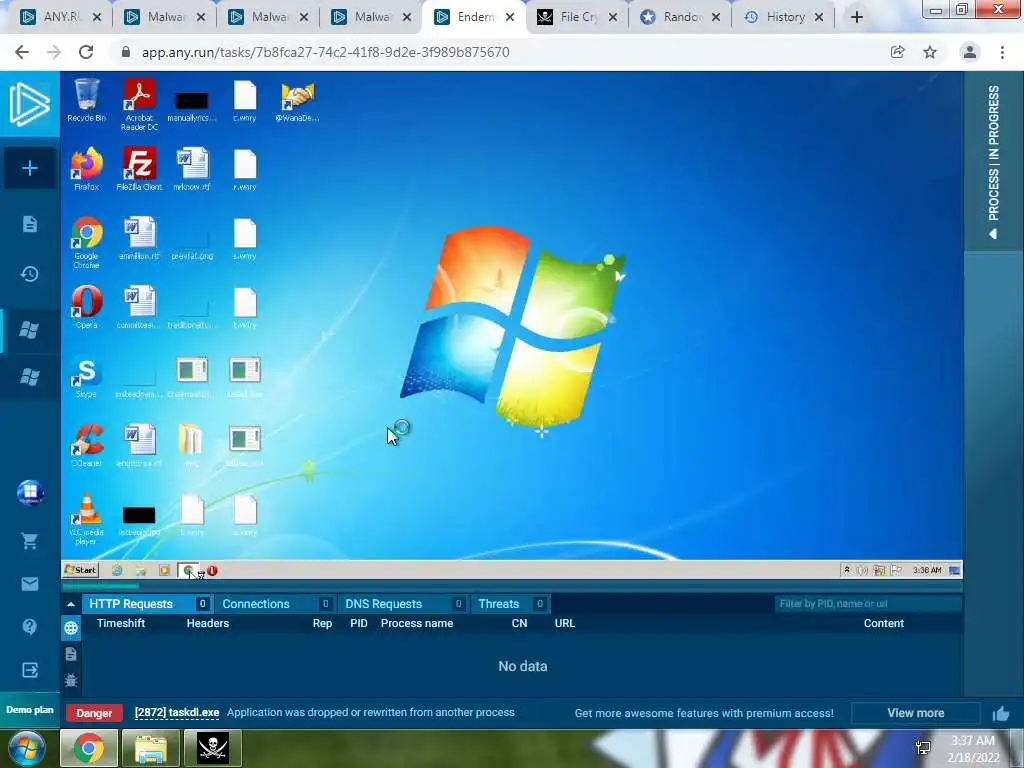Open the document report icon in ANY.RUN sidebar

(29, 224)
